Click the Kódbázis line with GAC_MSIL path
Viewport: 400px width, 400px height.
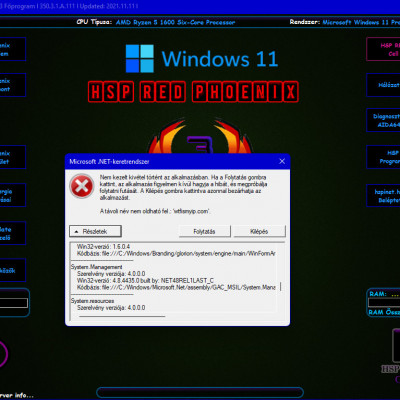point(176,287)
